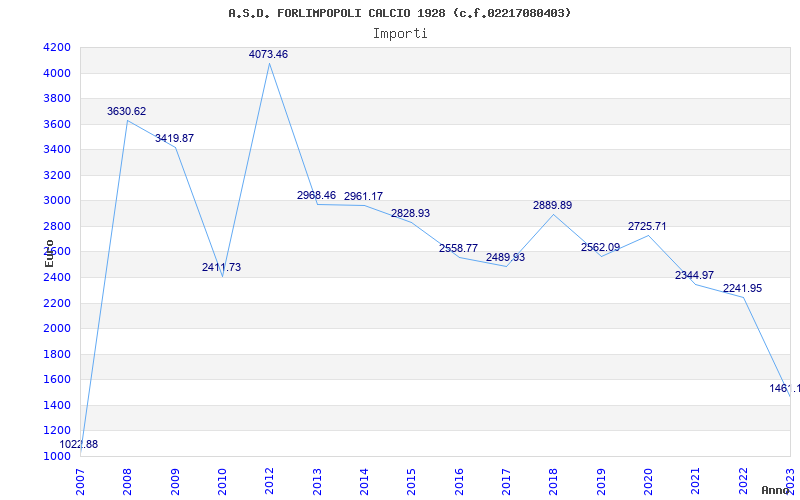This screenshot has width=800, height=500.
Task: Select the 2241.95 data label
Action: coord(742,289)
